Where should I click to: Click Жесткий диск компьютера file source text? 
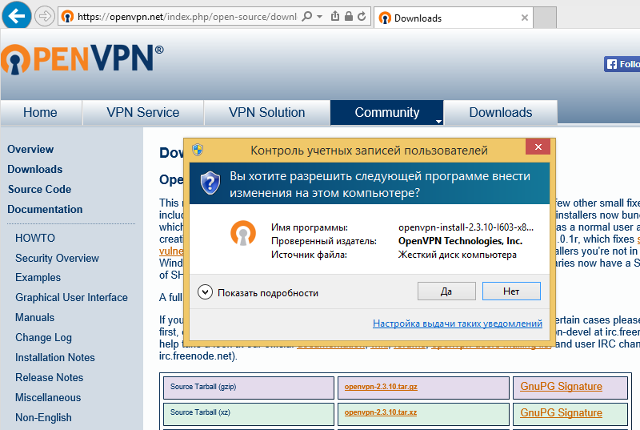point(457,255)
